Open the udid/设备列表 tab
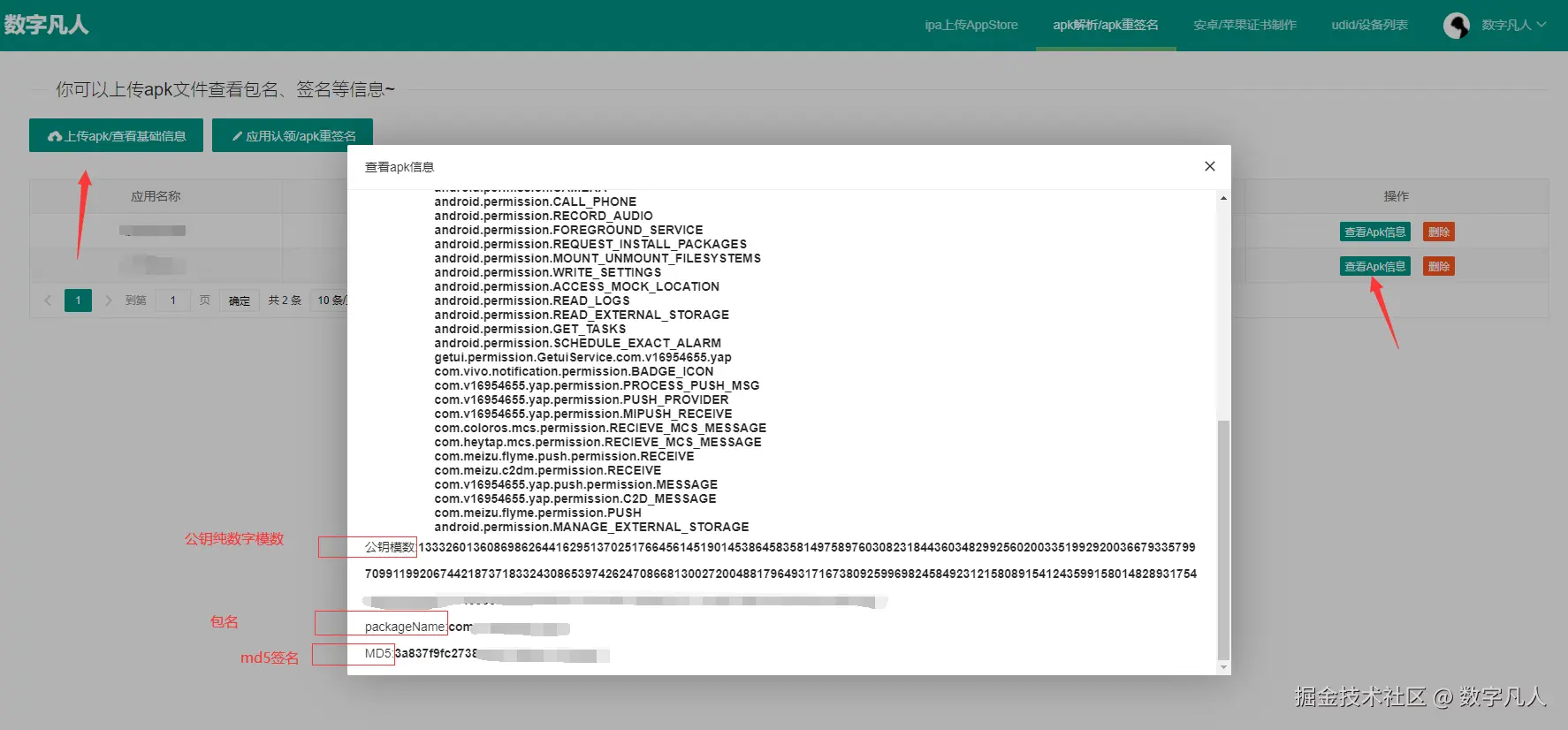1568x730 pixels. click(1369, 25)
